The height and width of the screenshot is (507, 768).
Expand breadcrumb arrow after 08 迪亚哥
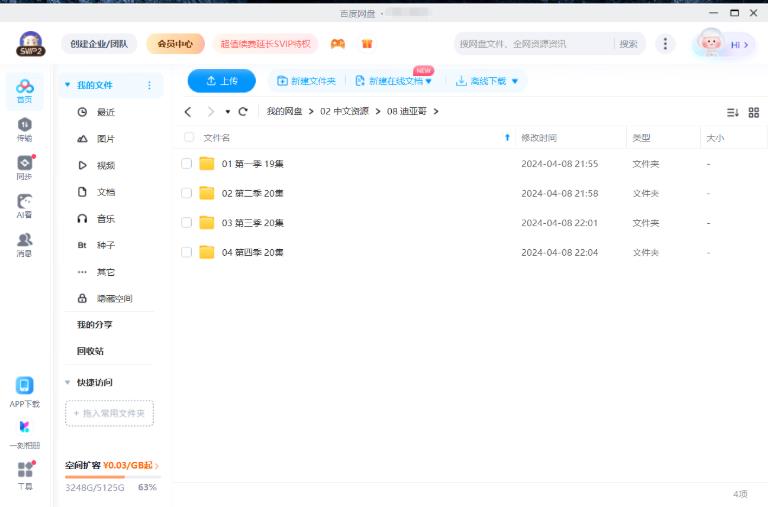[436, 112]
